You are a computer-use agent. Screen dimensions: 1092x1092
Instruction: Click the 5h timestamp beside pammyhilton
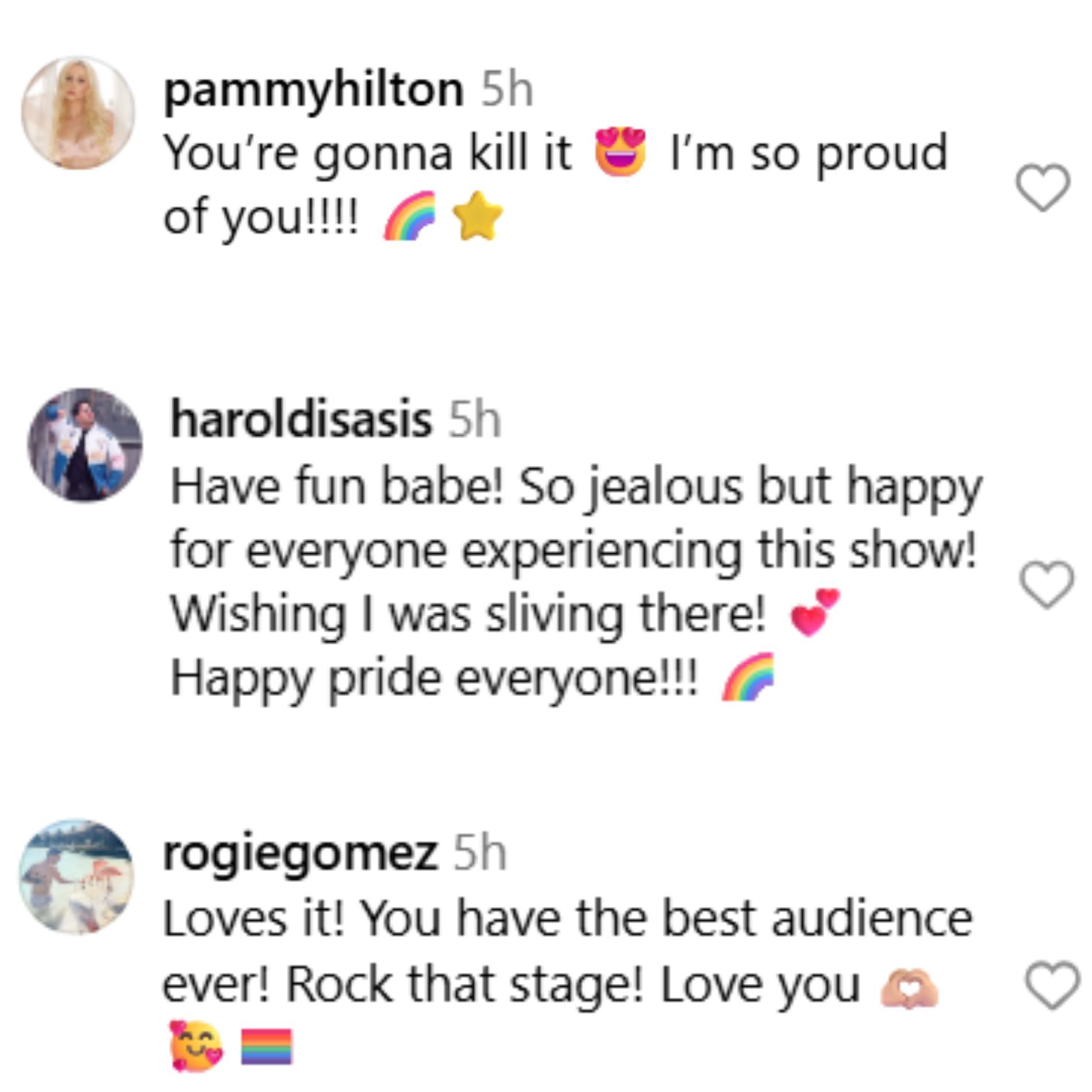507,90
